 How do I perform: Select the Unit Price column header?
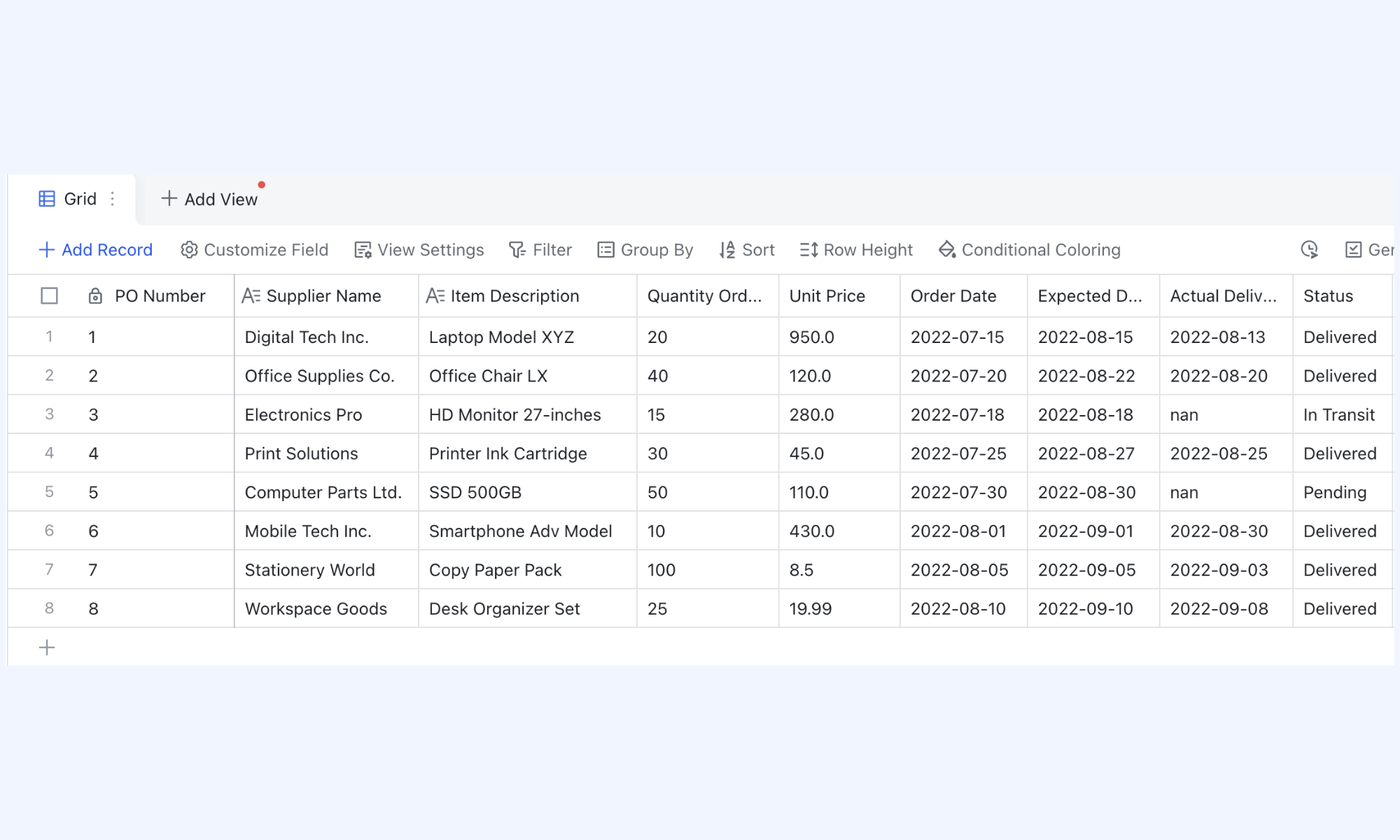click(839, 296)
